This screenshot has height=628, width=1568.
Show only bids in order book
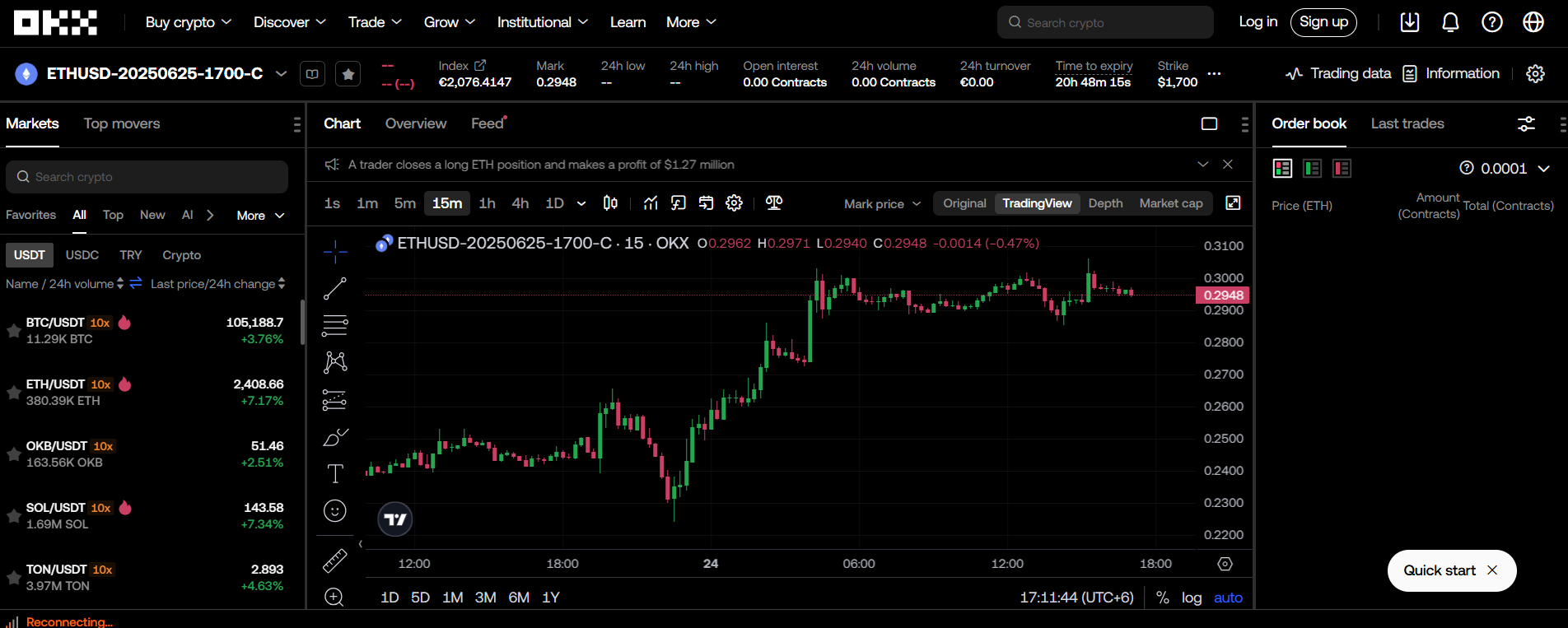[x=1313, y=169]
